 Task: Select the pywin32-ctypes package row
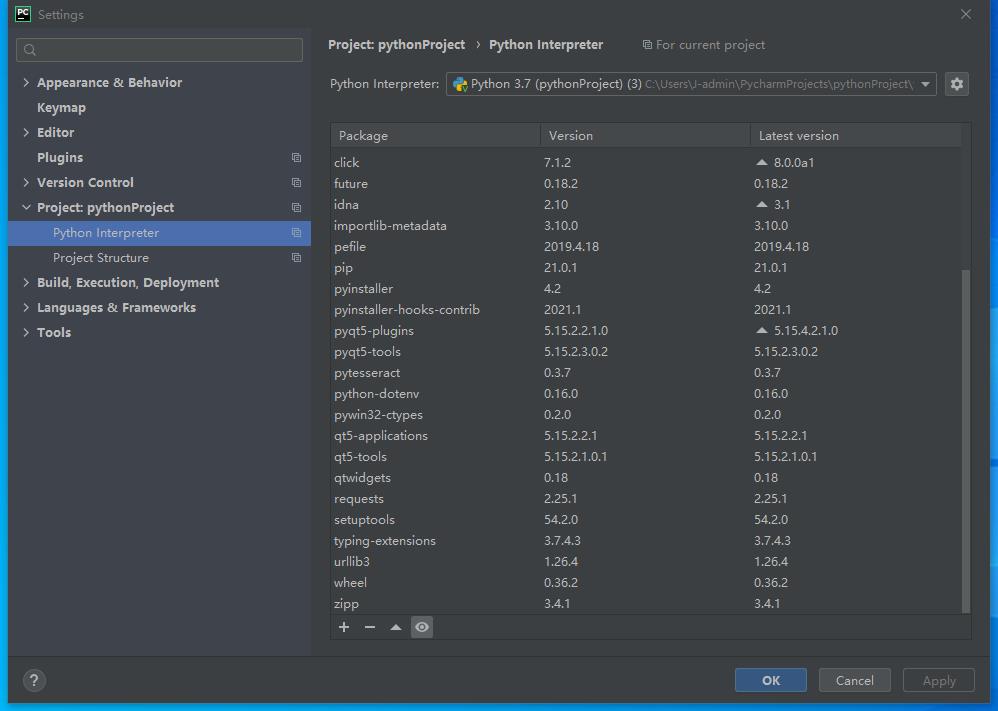click(646, 414)
